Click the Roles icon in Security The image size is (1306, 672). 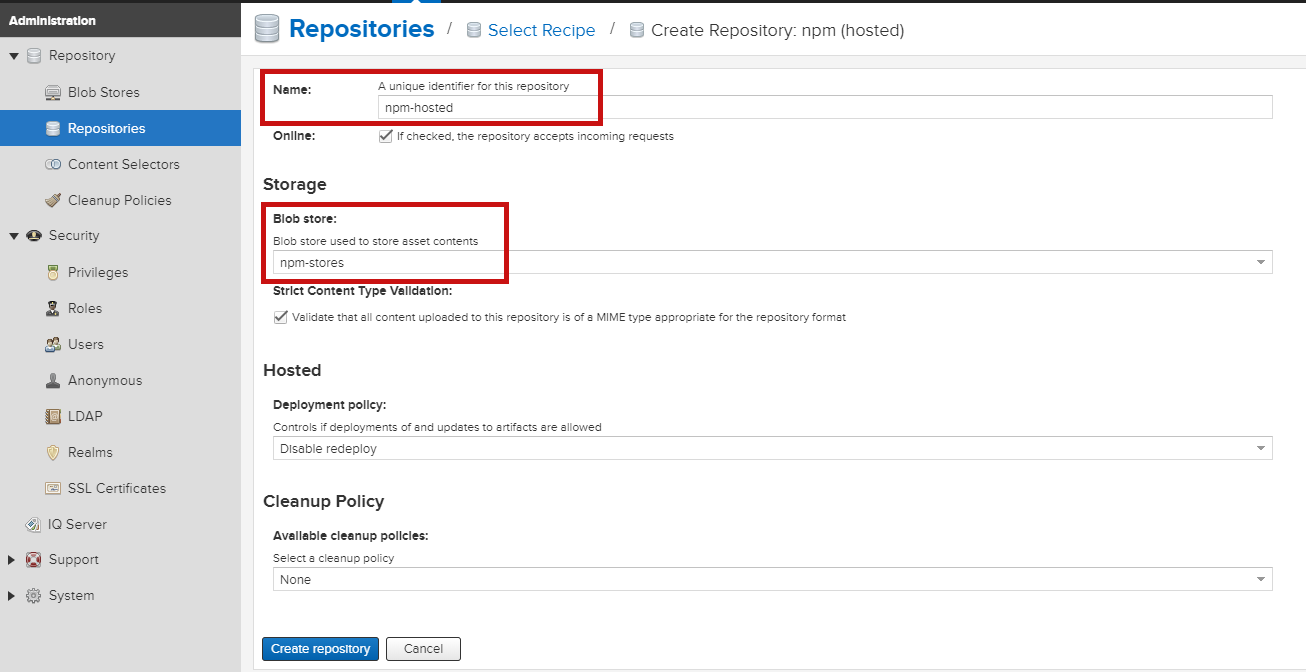pyautogui.click(x=53, y=309)
